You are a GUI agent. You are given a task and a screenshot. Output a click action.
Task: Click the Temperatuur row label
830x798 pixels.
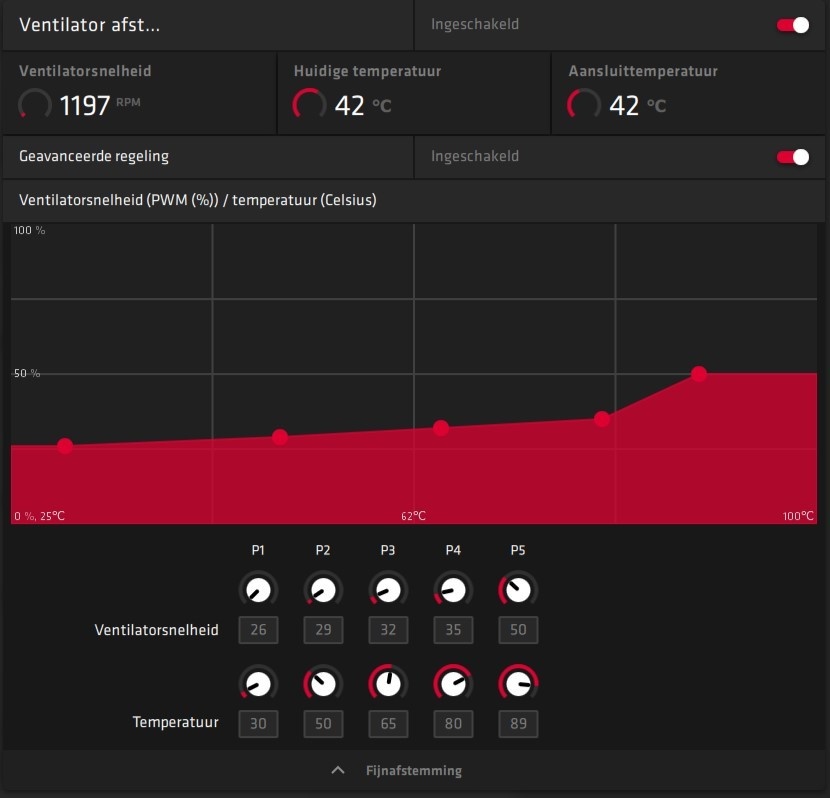[176, 722]
